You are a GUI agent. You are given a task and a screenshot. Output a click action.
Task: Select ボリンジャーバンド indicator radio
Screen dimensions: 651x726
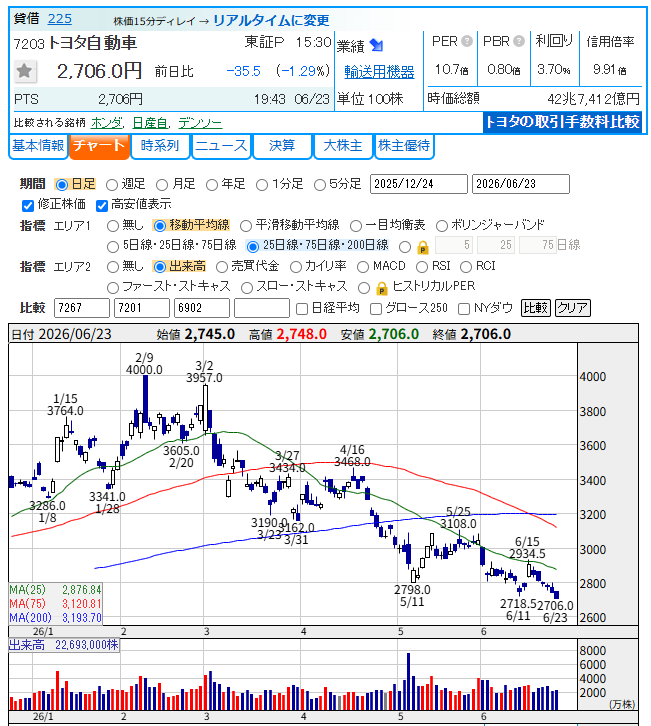pyautogui.click(x=442, y=226)
